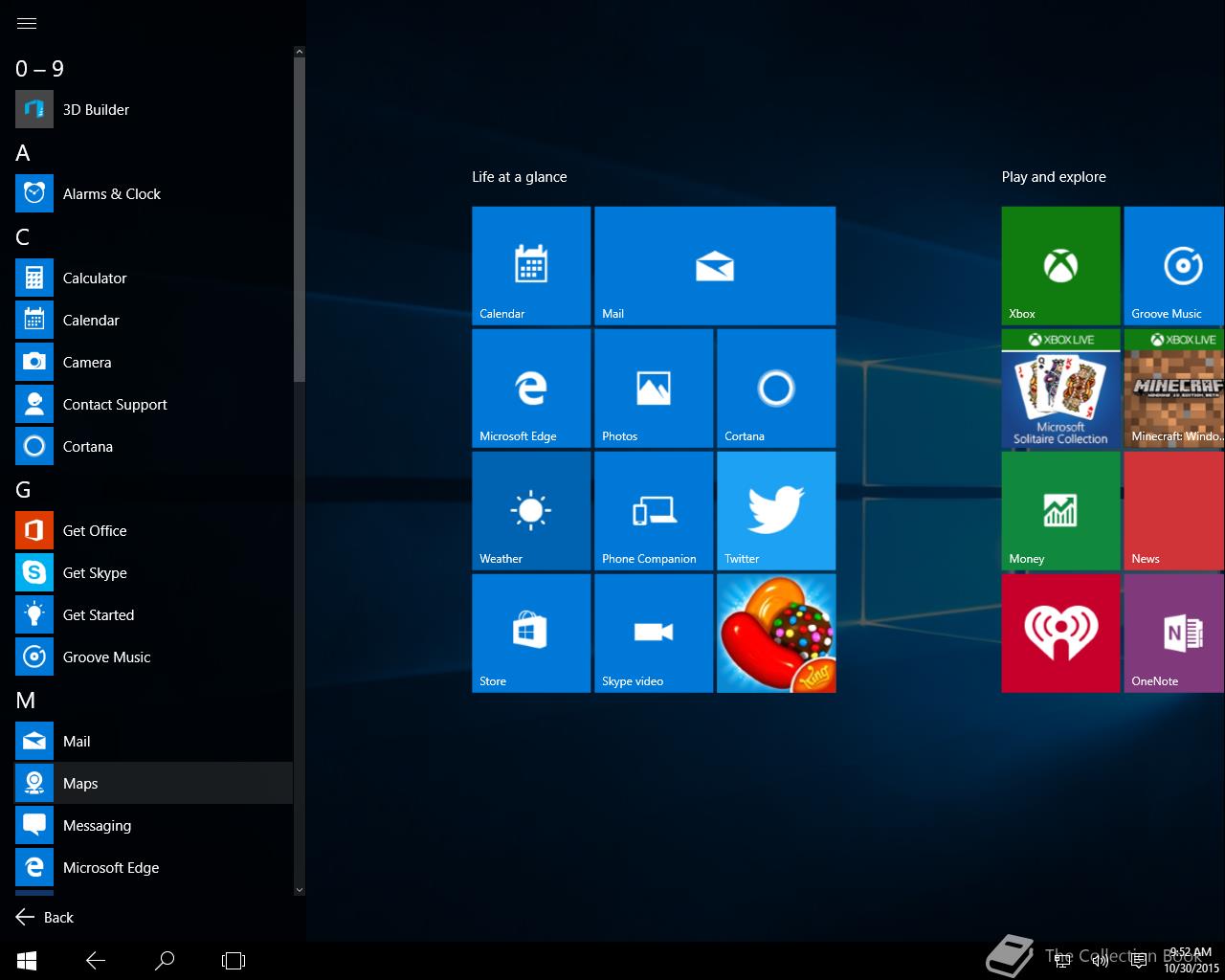The image size is (1225, 980).
Task: Open Task View on the taskbar
Action: tap(234, 960)
